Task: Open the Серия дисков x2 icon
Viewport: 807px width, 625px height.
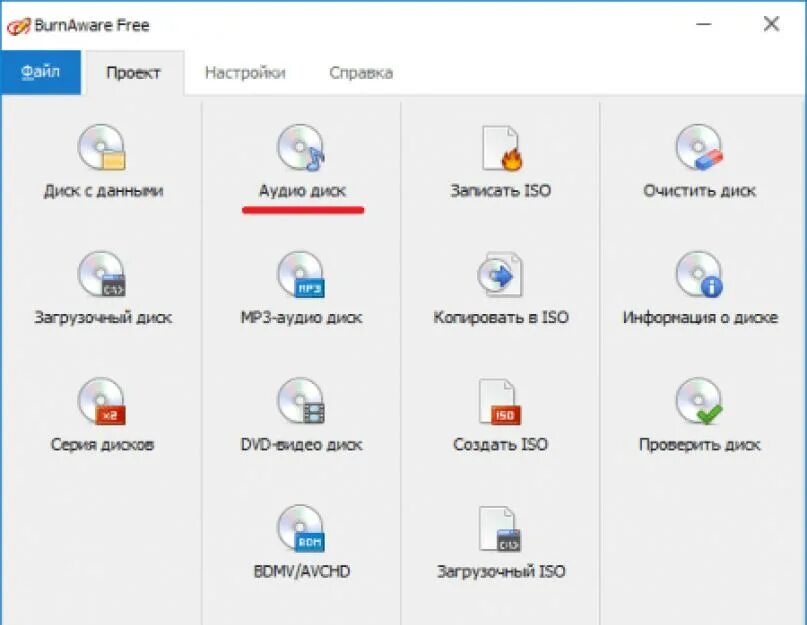Action: coord(102,401)
